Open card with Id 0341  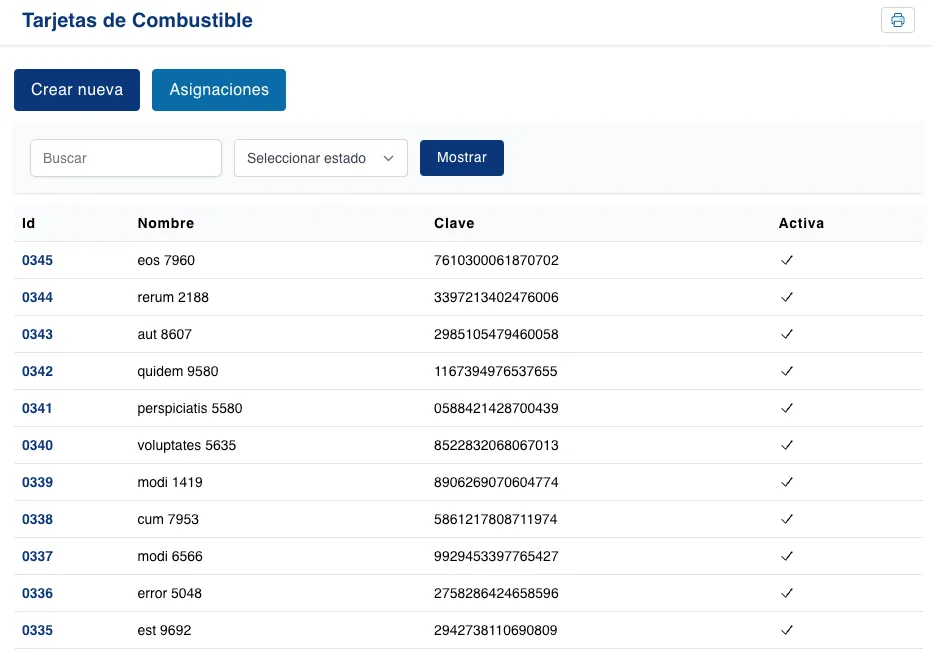point(38,408)
